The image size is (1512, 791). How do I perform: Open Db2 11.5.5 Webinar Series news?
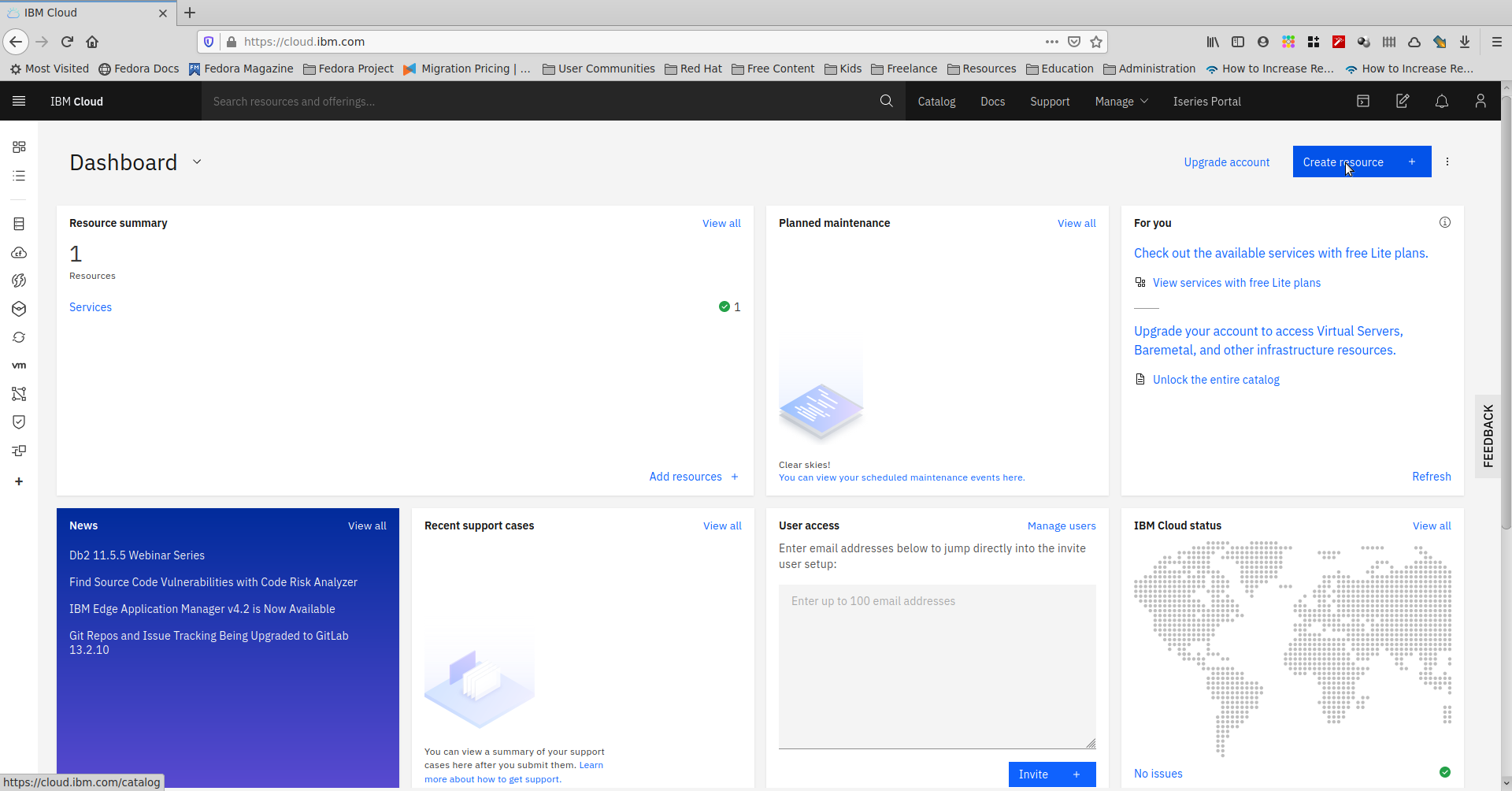pyautogui.click(x=137, y=555)
